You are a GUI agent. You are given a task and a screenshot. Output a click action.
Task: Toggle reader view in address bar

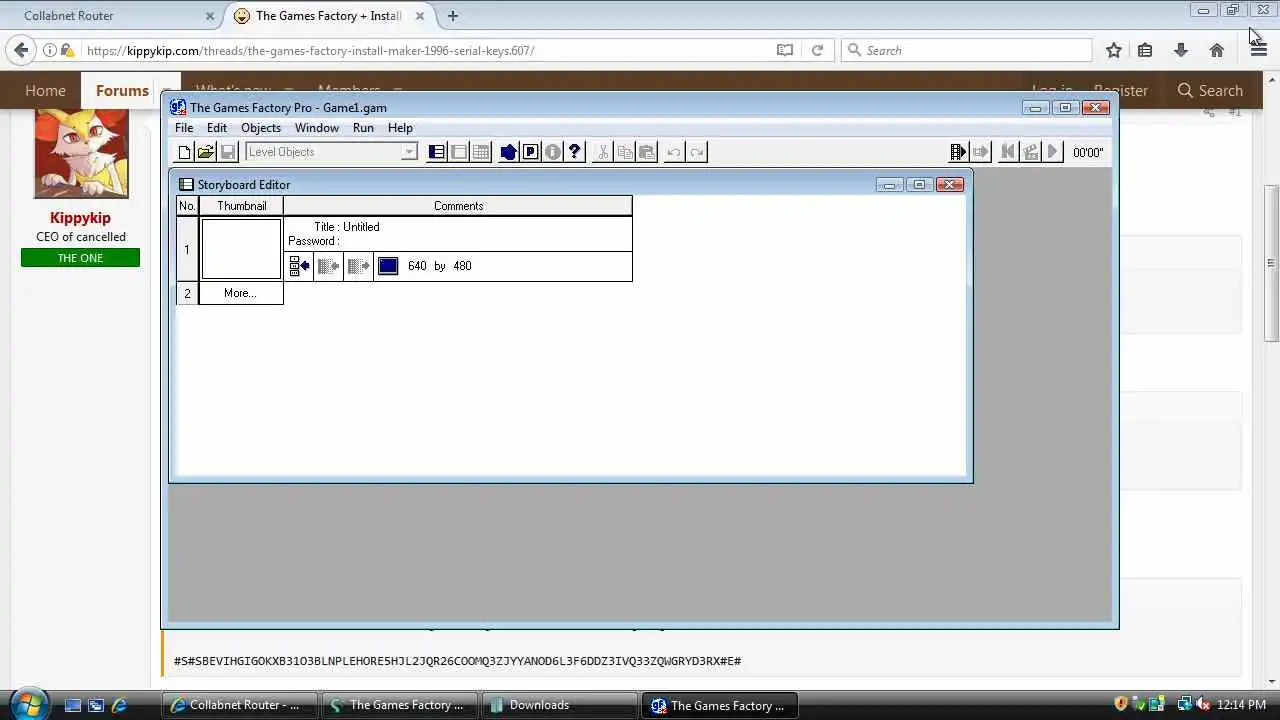tap(785, 50)
